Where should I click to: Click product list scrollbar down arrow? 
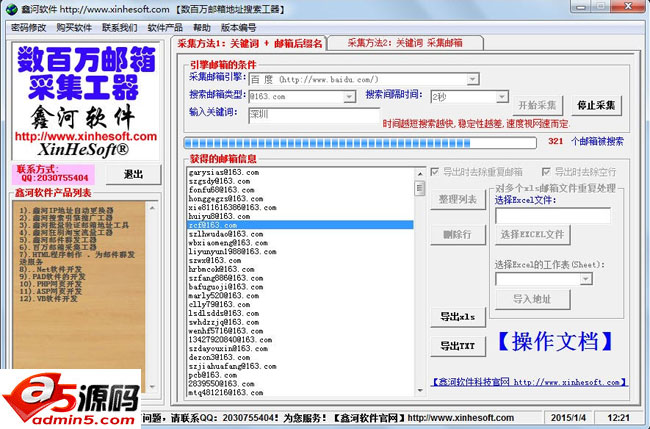coord(152,386)
